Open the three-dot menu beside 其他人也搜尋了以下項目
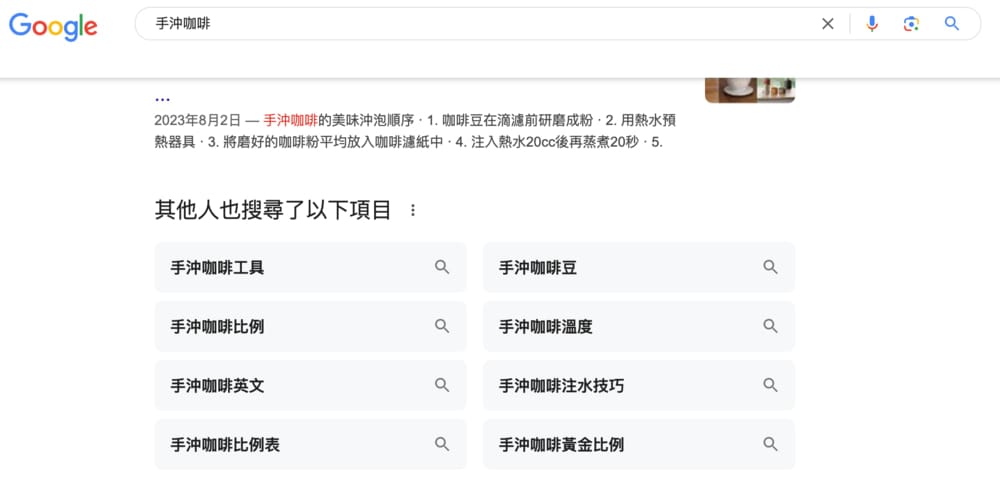Viewport: 1000px width, 495px height. pyautogui.click(x=413, y=210)
